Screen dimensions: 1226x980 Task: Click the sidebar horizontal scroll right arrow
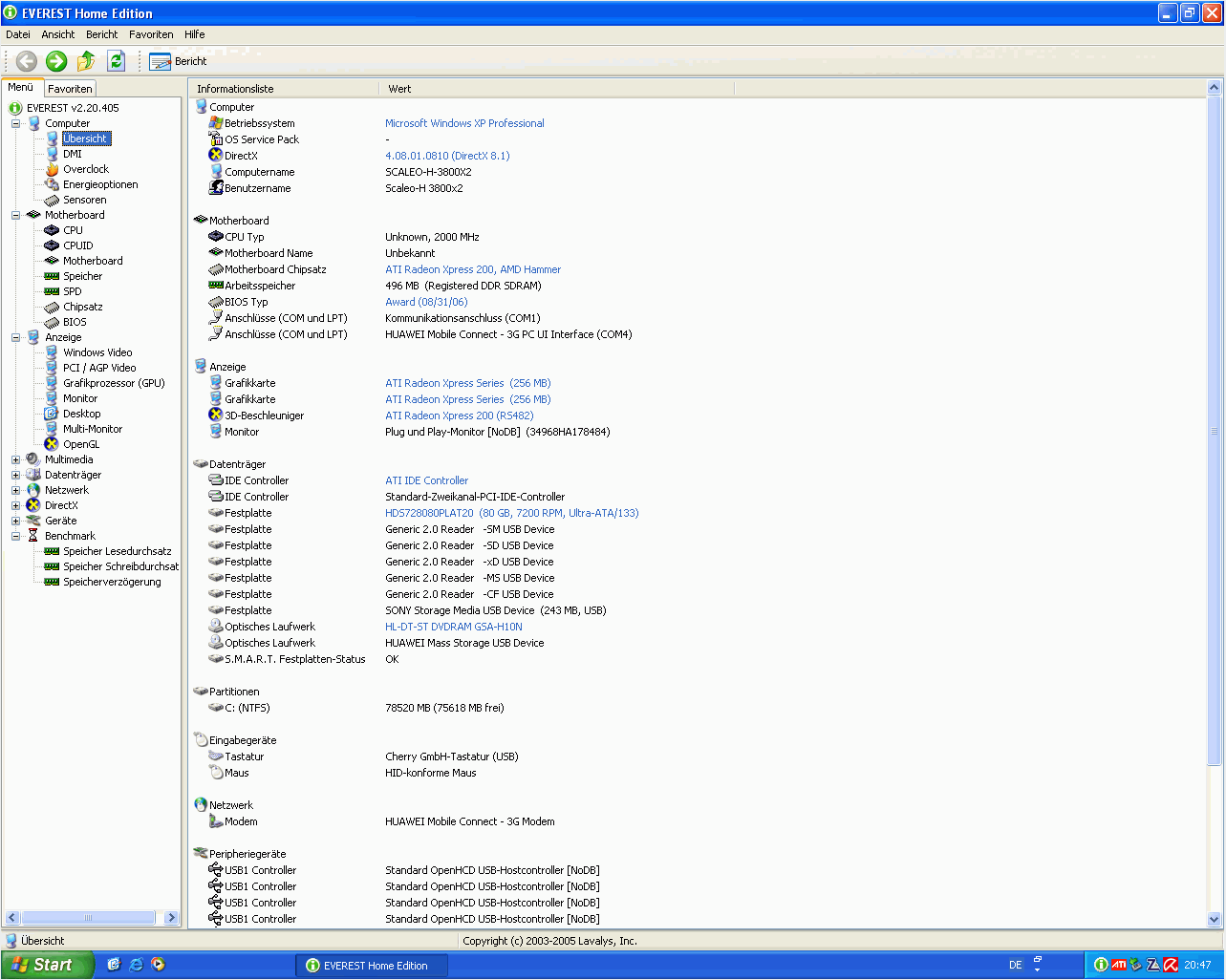point(172,918)
